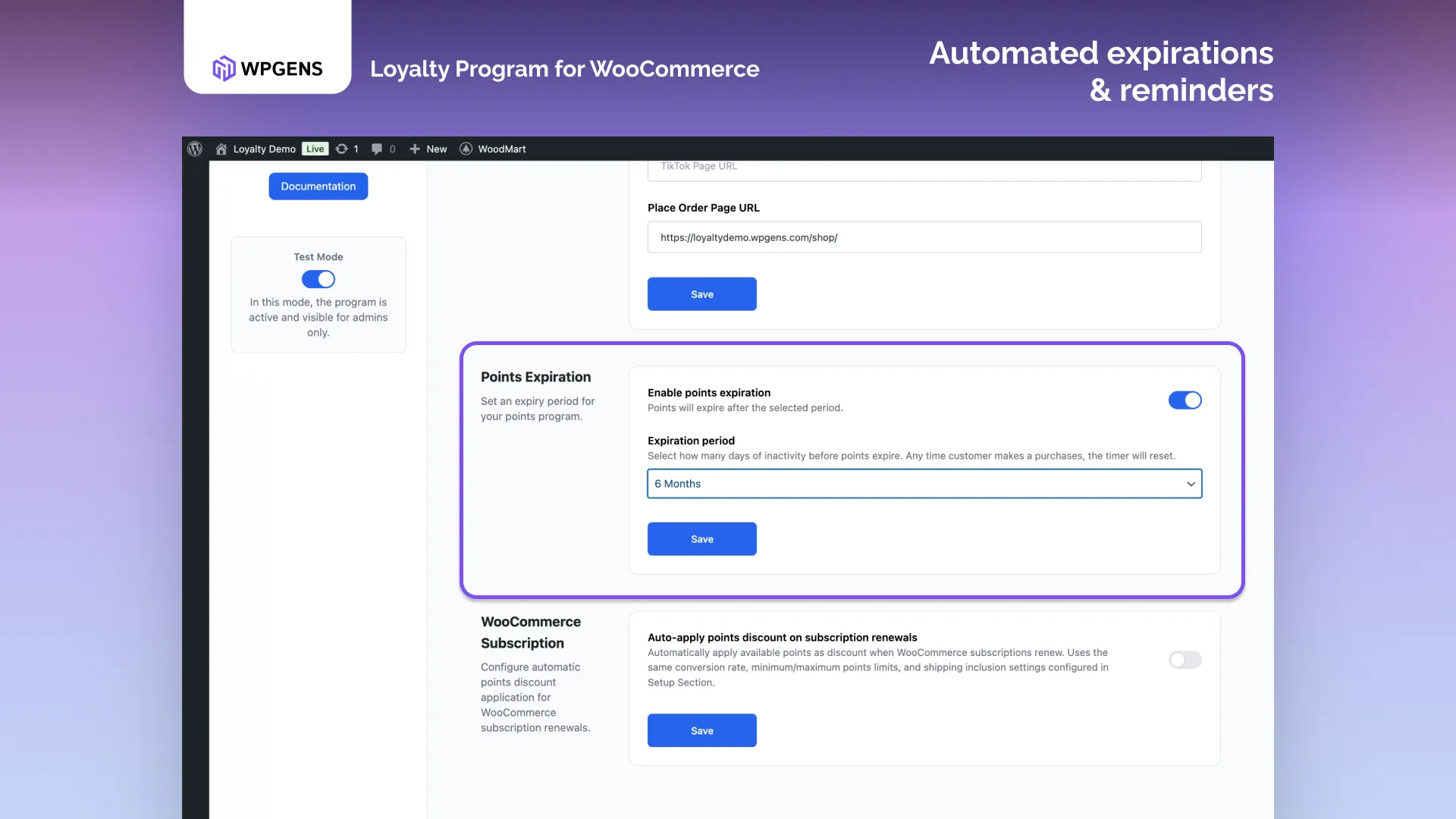Open the Loyalty Demo home icon
Viewport: 1456px width, 819px height.
coord(221,149)
